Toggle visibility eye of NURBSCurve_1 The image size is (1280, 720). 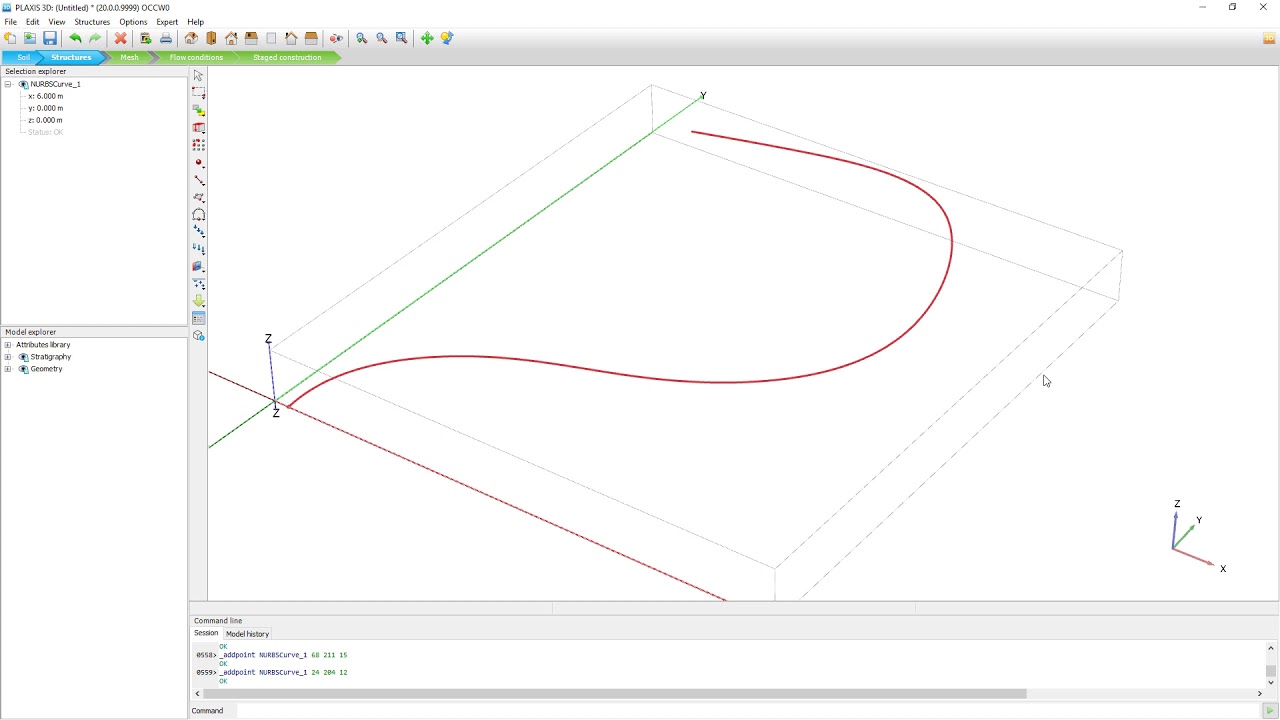(x=23, y=84)
